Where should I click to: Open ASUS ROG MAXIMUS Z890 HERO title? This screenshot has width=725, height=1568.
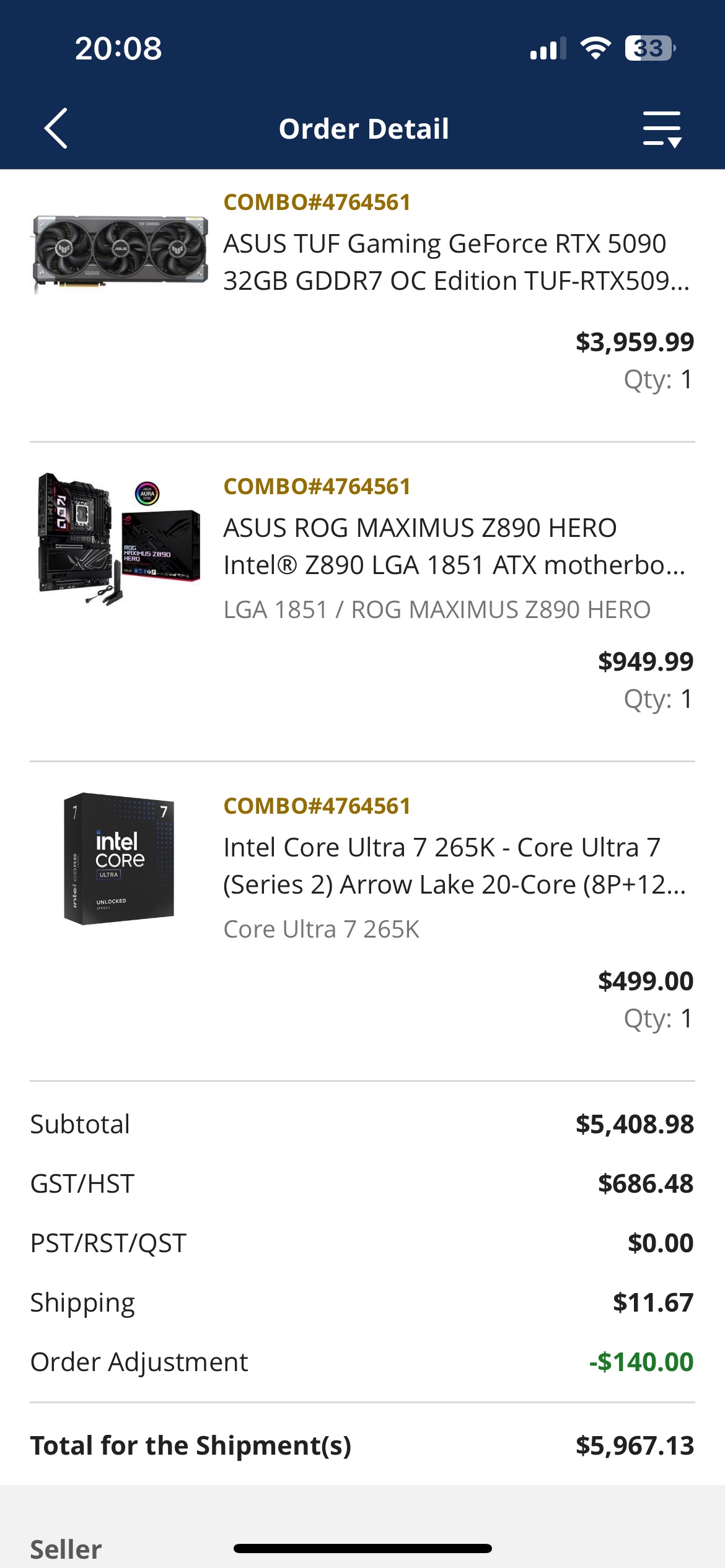tap(454, 546)
